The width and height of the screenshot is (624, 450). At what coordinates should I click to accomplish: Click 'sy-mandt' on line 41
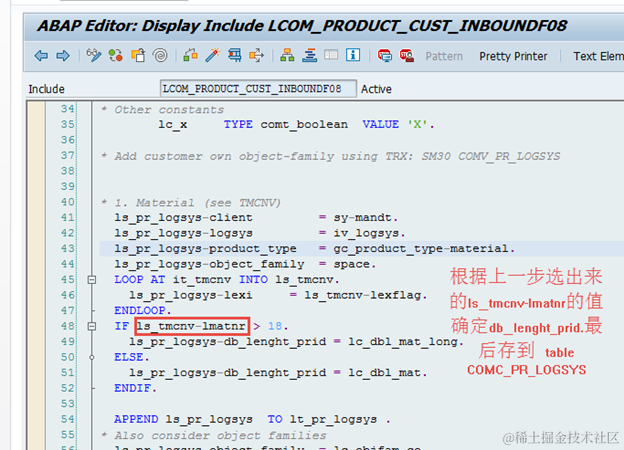pyautogui.click(x=362, y=218)
